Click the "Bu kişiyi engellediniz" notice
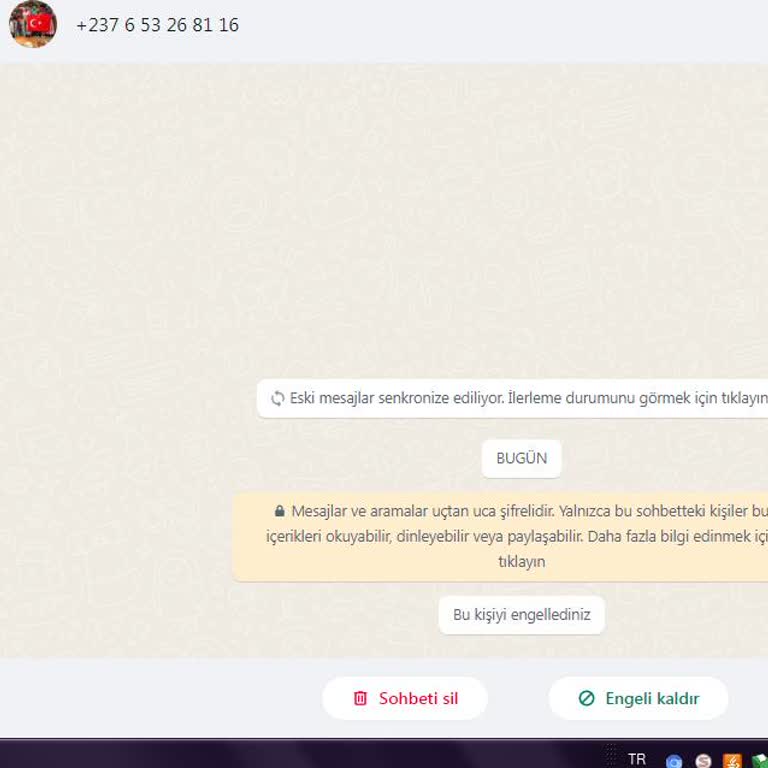 522,615
